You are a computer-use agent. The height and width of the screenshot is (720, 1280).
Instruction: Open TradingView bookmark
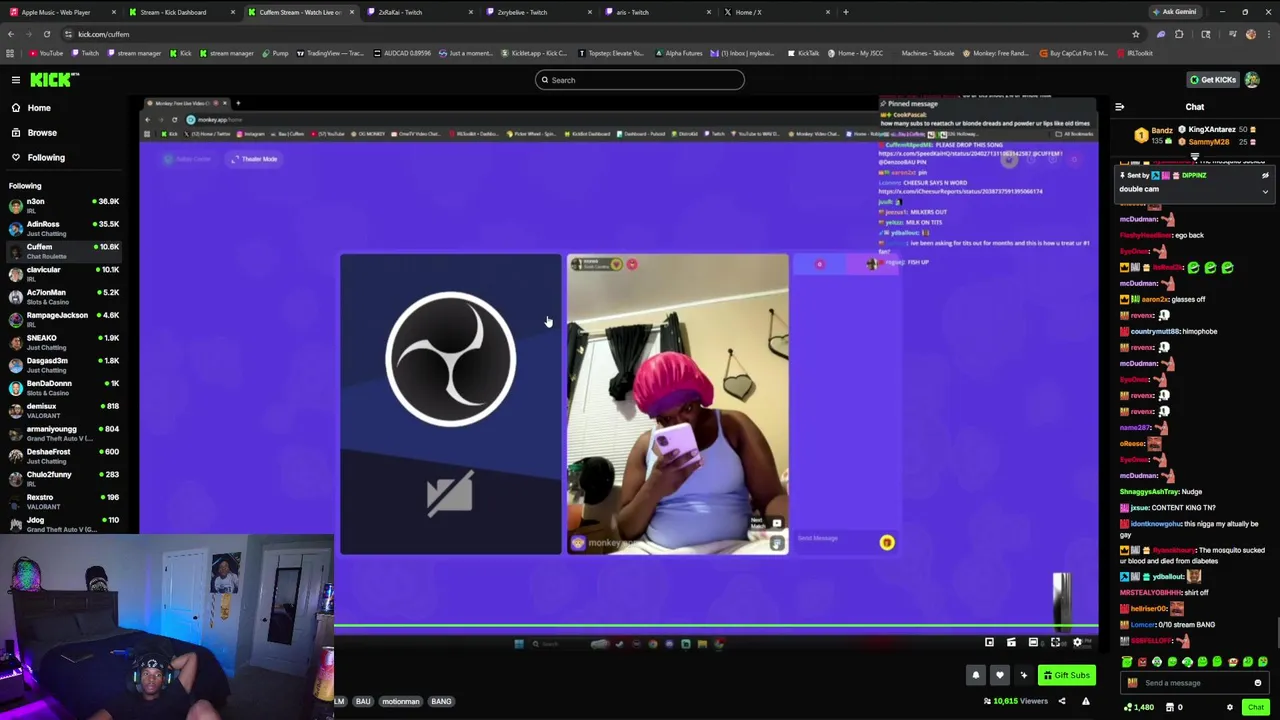click(x=331, y=53)
